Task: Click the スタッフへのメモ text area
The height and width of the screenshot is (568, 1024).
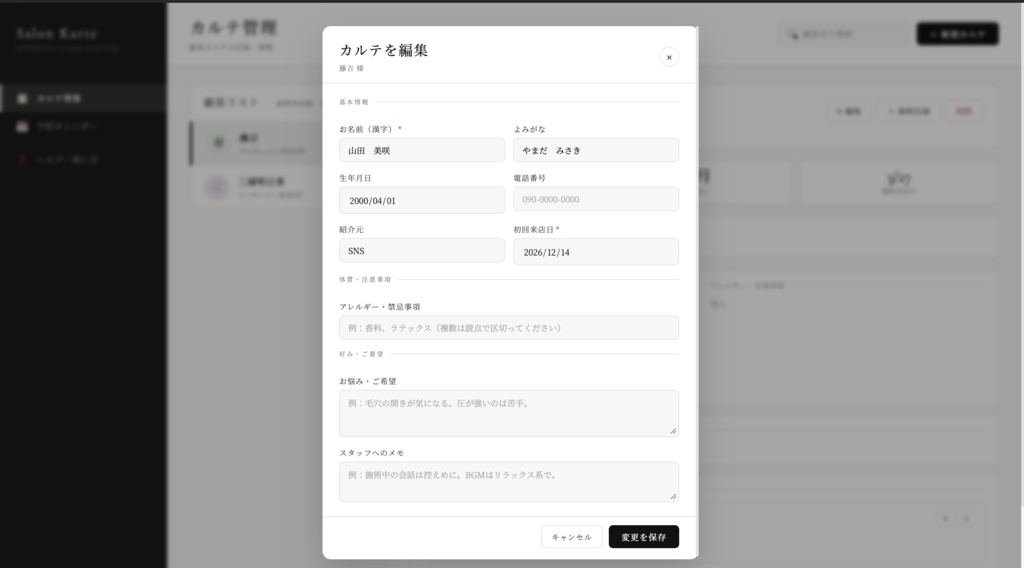Action: 509,482
